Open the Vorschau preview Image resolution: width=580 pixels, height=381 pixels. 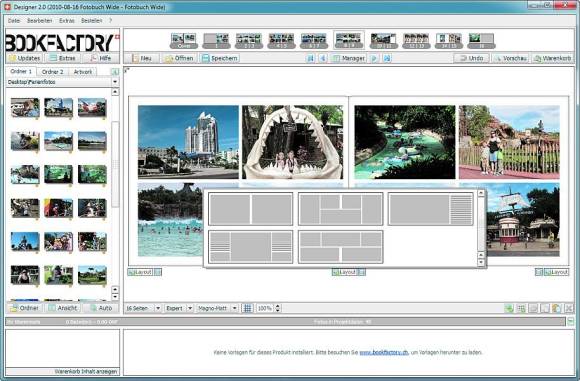[x=511, y=58]
